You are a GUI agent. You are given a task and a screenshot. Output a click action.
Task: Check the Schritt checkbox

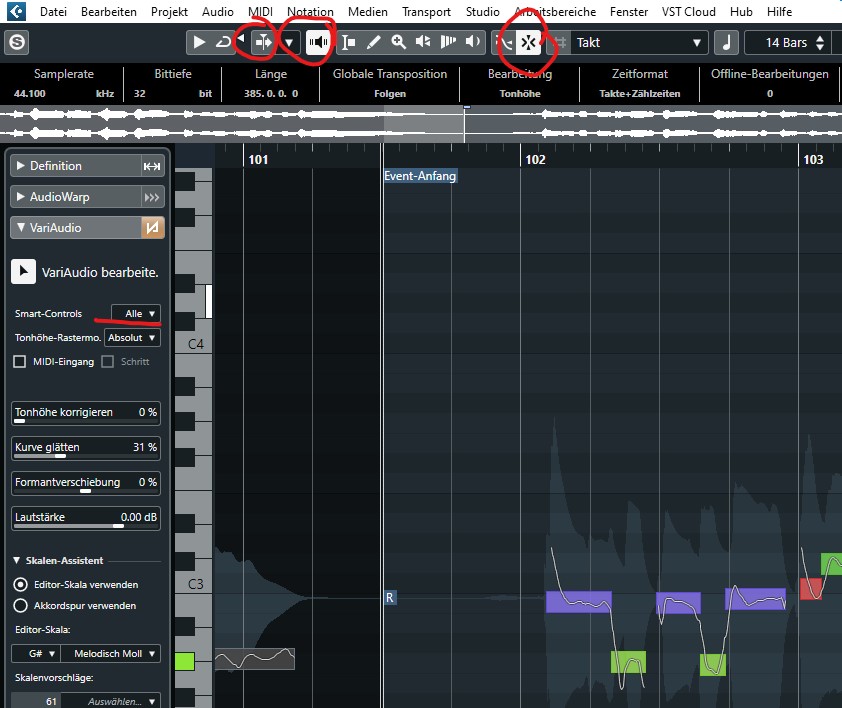point(107,362)
